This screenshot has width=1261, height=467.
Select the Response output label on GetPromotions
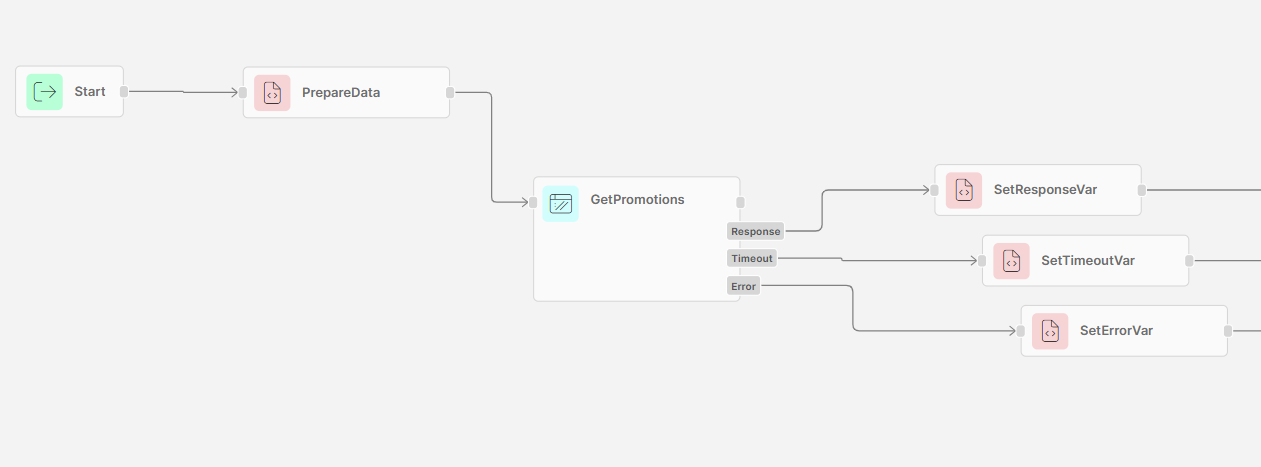(x=755, y=232)
